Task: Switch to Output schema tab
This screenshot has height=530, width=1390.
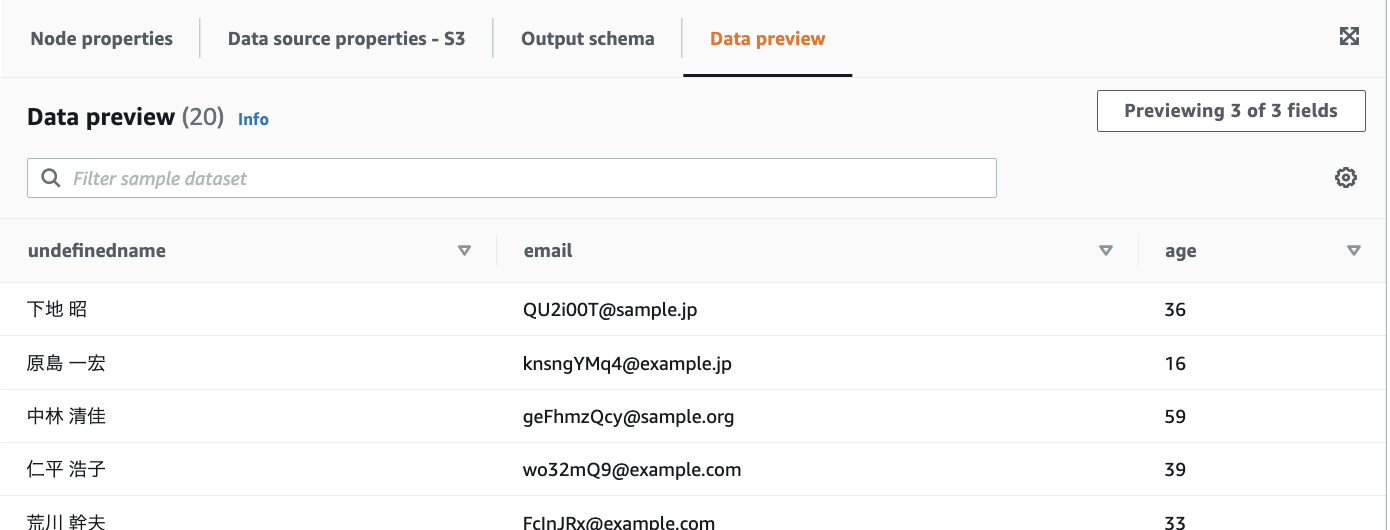Action: 588,39
